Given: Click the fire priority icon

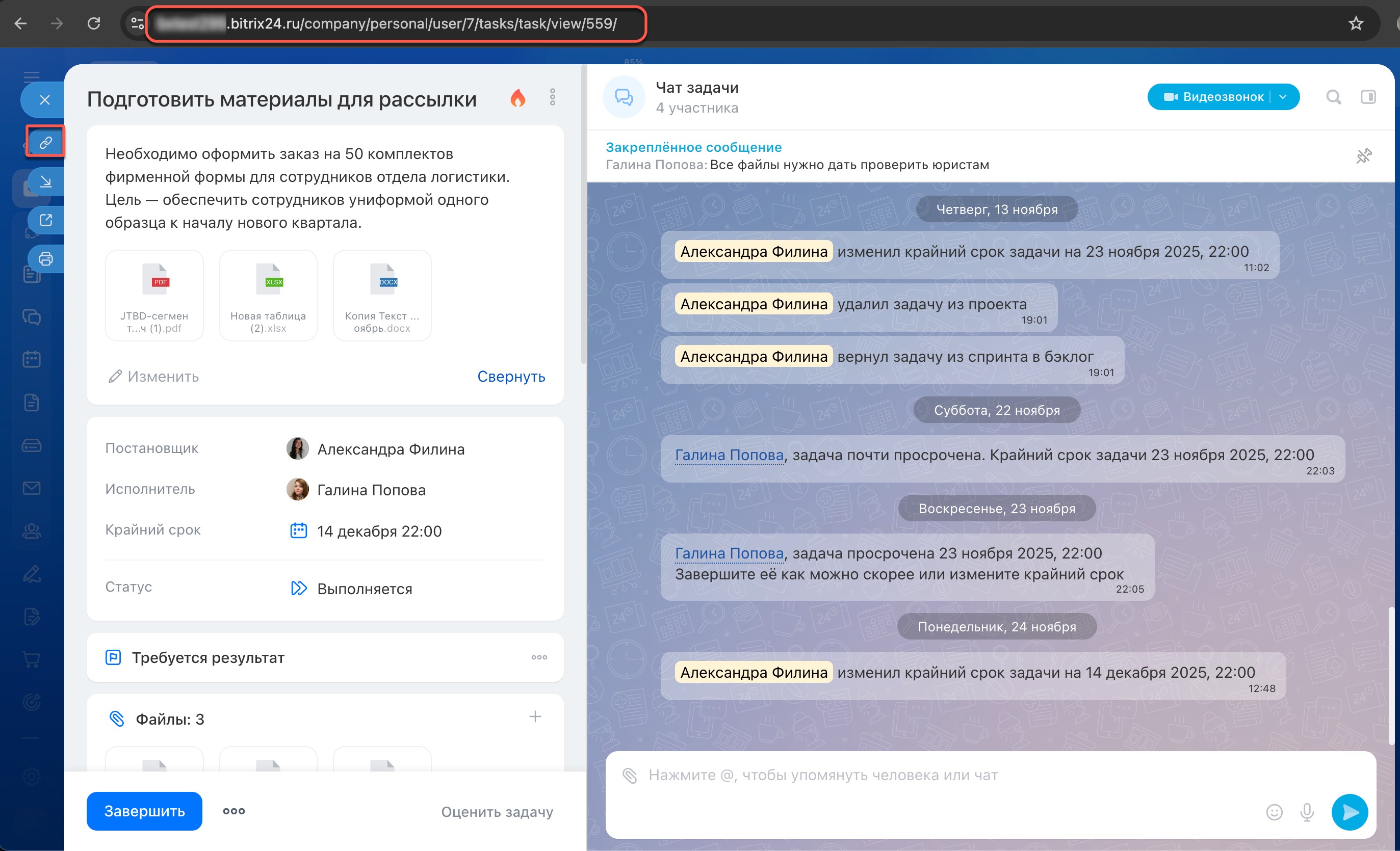Looking at the screenshot, I should pyautogui.click(x=517, y=98).
